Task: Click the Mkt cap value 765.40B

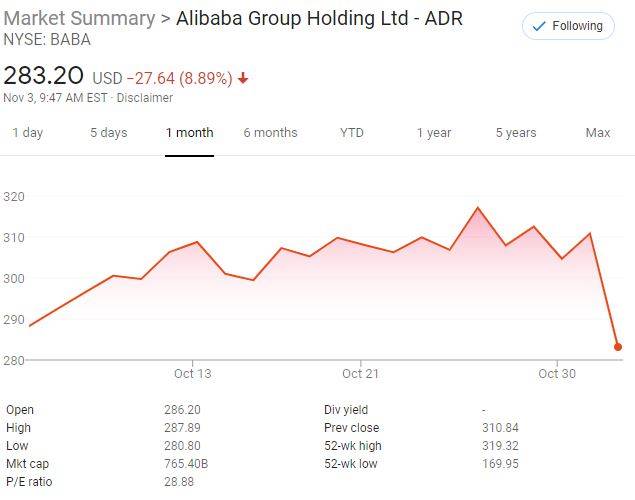Action: coord(186,463)
